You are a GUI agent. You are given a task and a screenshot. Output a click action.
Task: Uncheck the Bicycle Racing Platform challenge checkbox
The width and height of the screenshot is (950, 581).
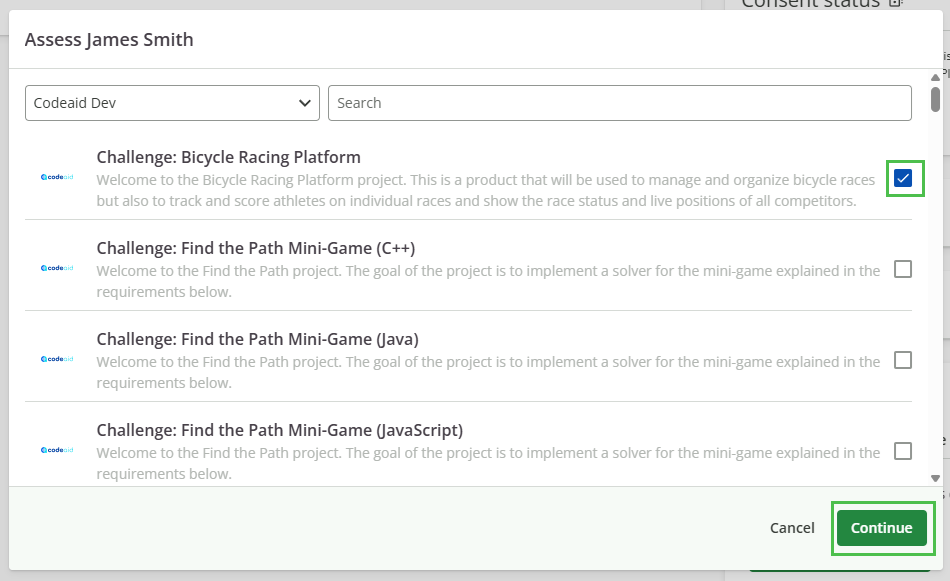pyautogui.click(x=903, y=178)
